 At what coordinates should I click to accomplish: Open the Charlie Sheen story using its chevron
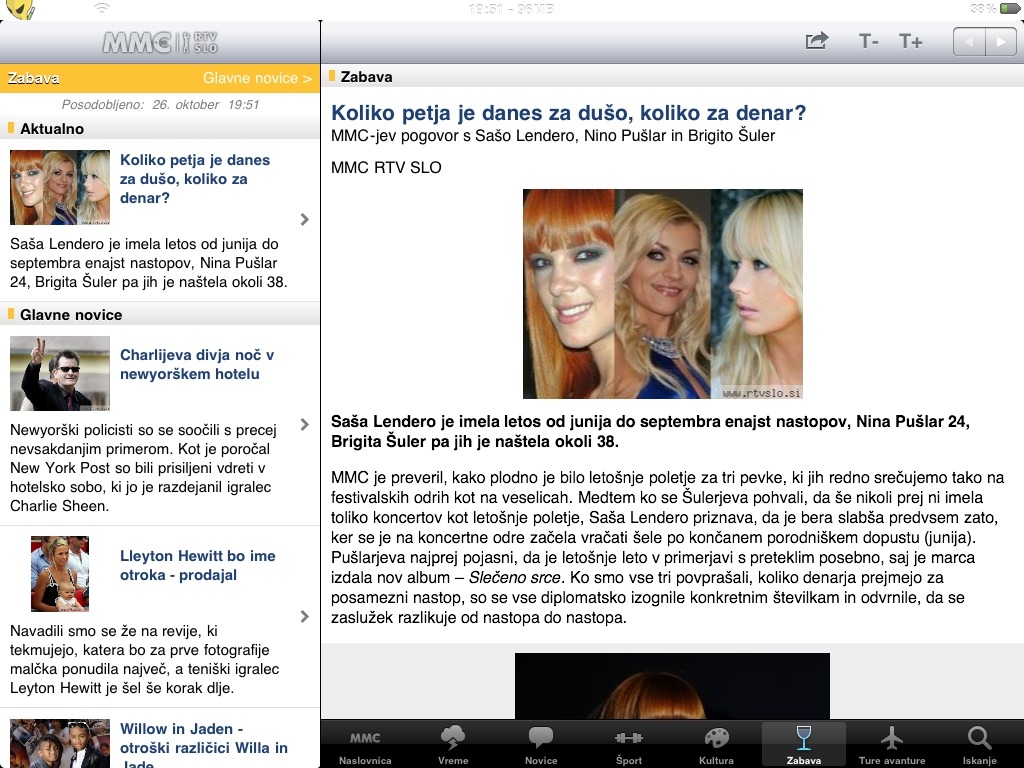coord(305,425)
